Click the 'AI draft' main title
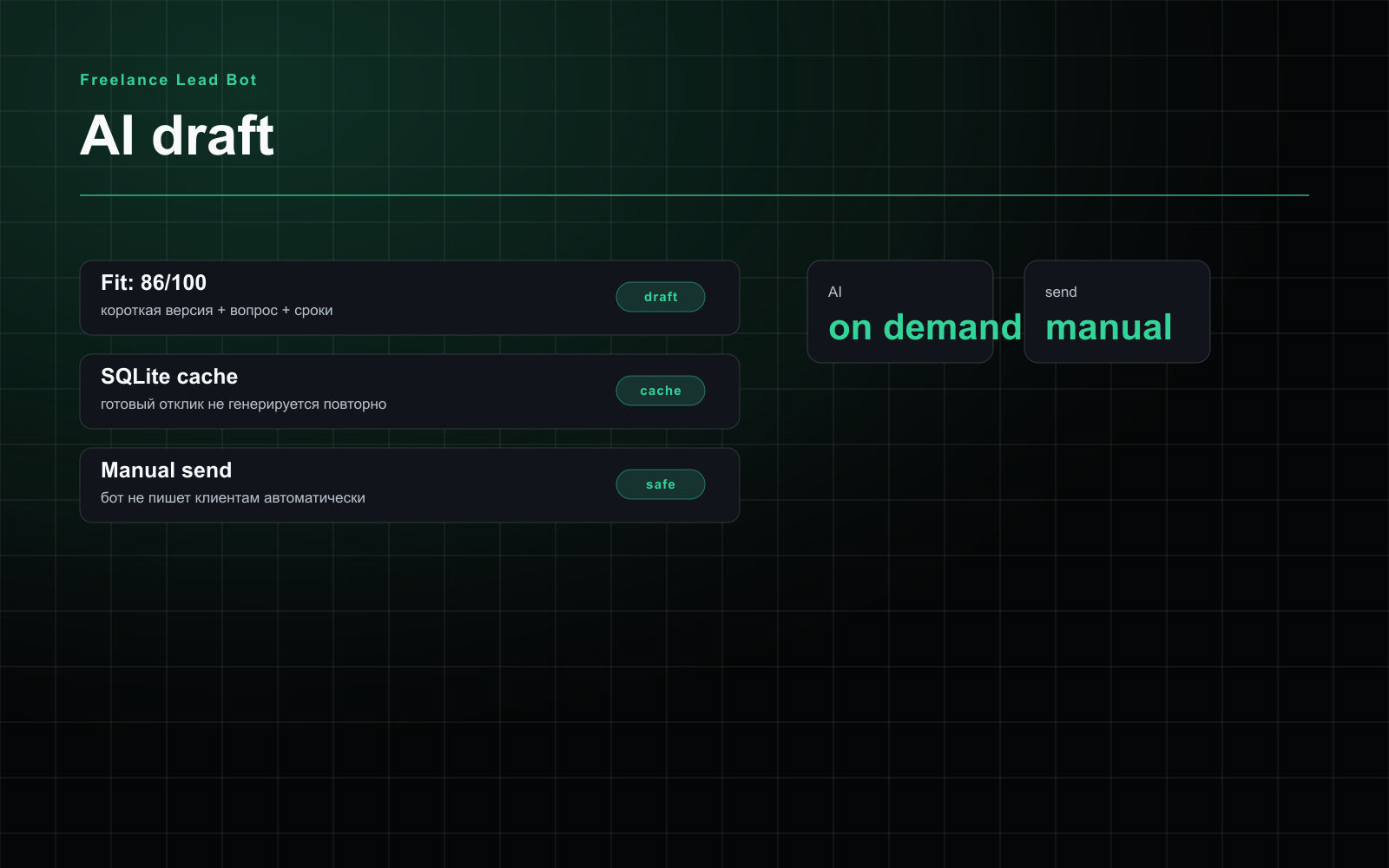Screen dimensions: 1389x868 click(x=177, y=136)
